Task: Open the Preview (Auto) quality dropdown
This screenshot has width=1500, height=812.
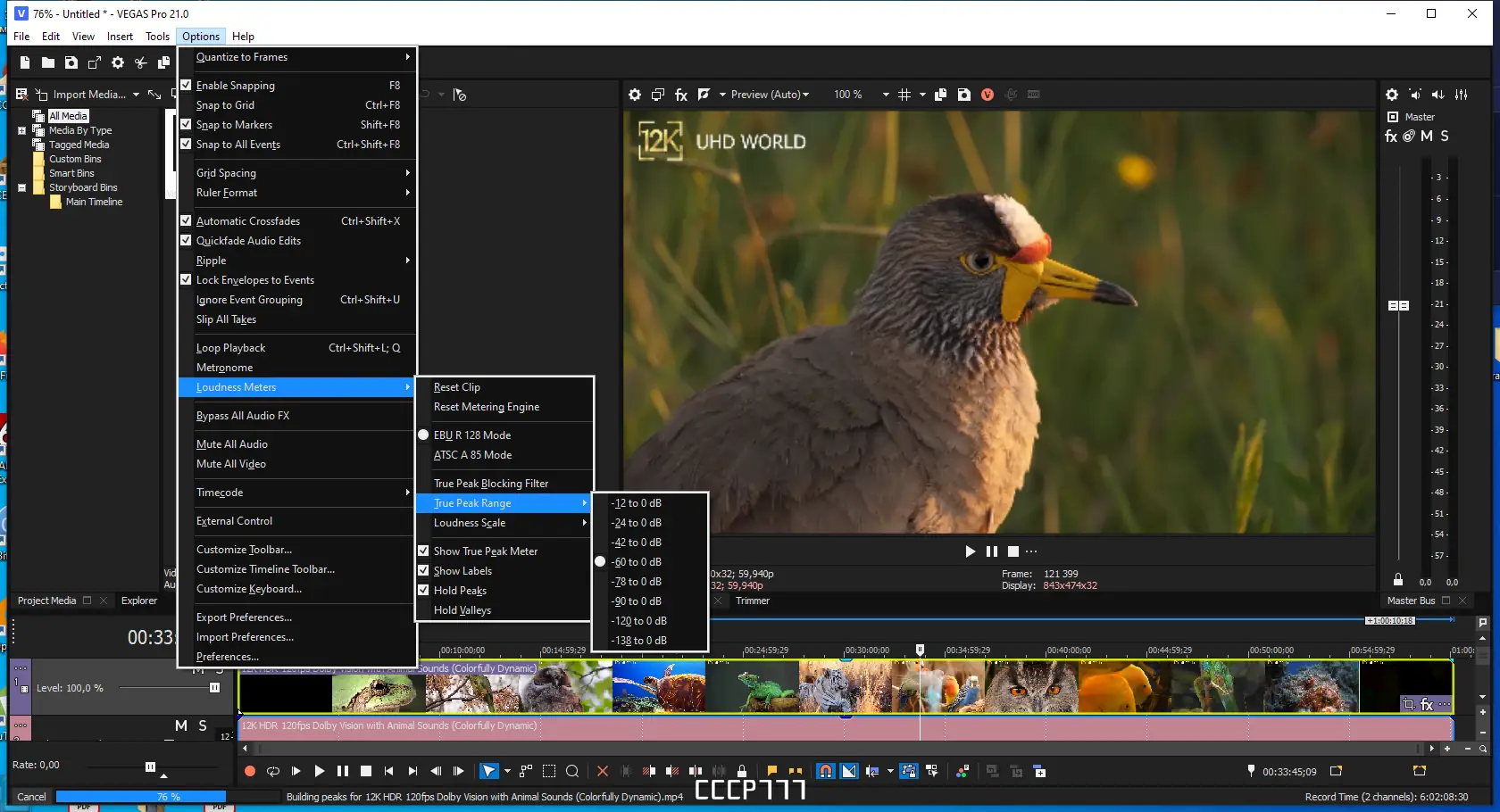Action: tap(769, 95)
